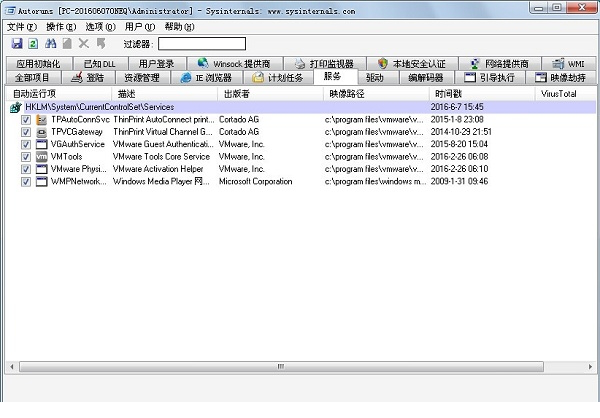Open the 用户(U) menu

pos(140,27)
